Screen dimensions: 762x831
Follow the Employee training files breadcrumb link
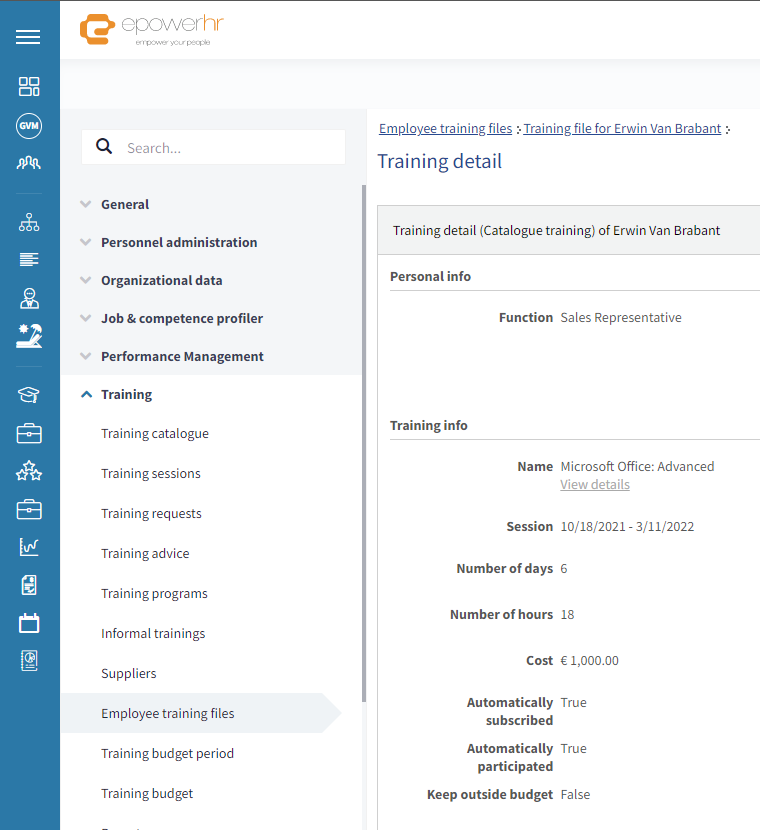click(x=446, y=129)
